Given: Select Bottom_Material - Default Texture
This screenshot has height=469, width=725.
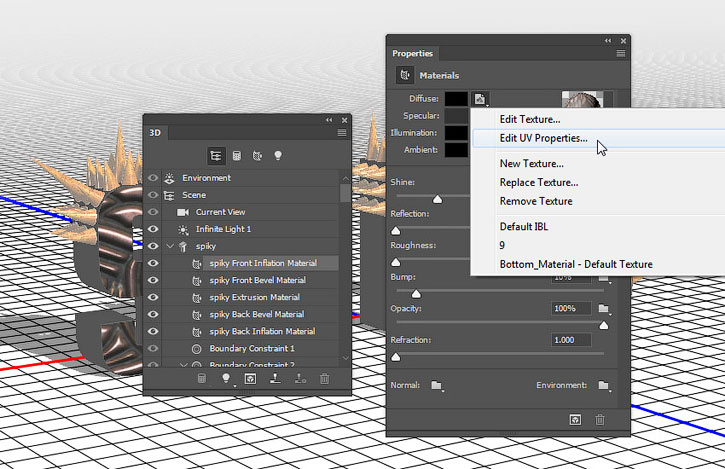Looking at the screenshot, I should coord(576,265).
